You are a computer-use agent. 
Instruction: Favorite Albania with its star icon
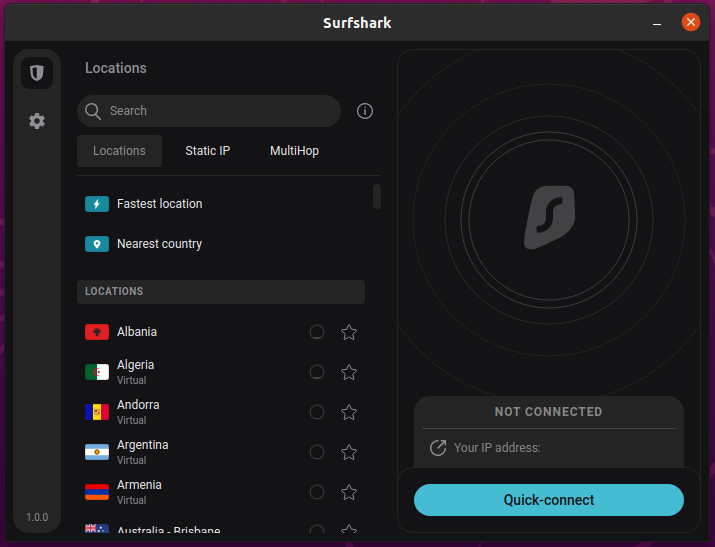tap(349, 332)
